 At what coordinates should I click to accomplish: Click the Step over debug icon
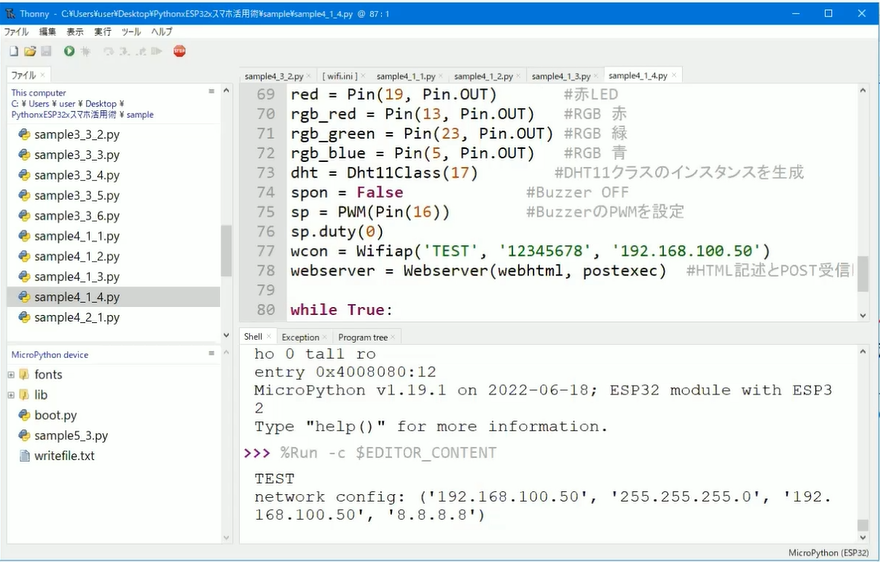[108, 51]
